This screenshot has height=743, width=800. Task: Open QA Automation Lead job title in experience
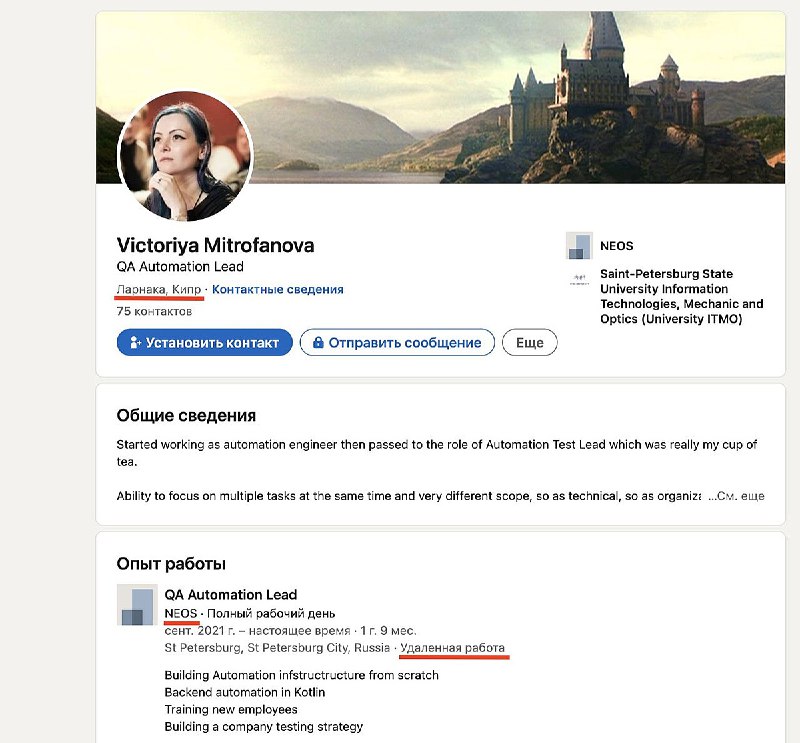pyautogui.click(x=231, y=595)
